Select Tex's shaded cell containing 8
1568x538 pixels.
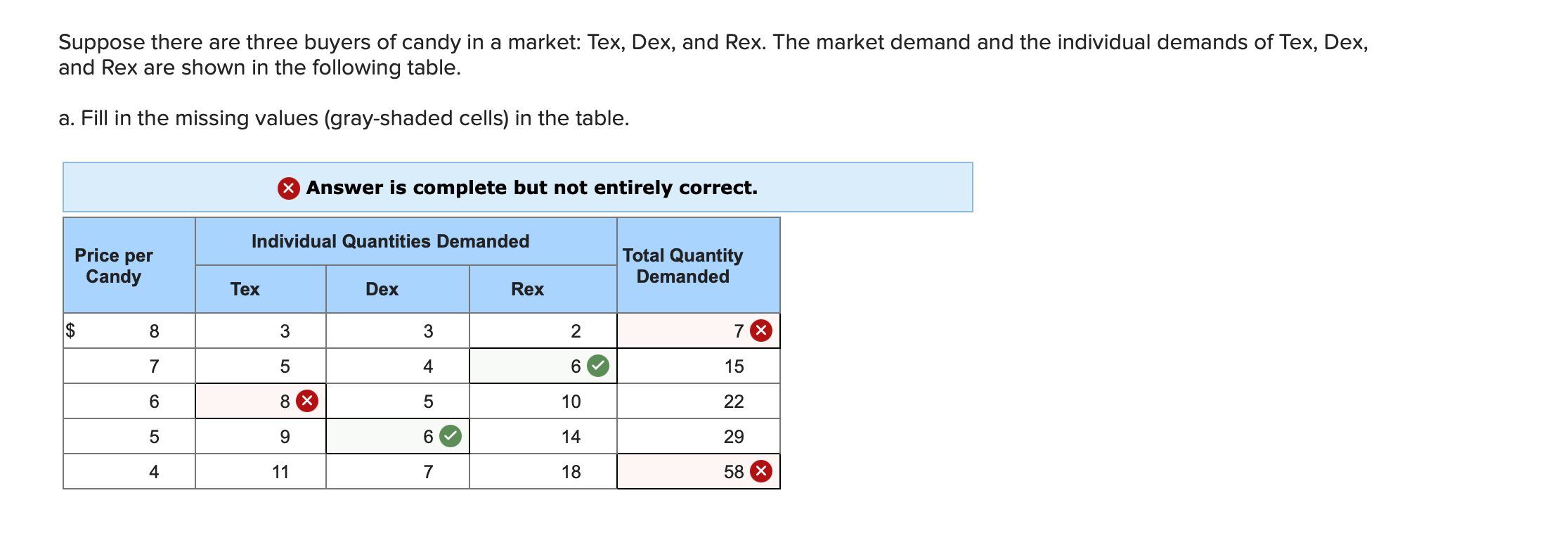260,401
